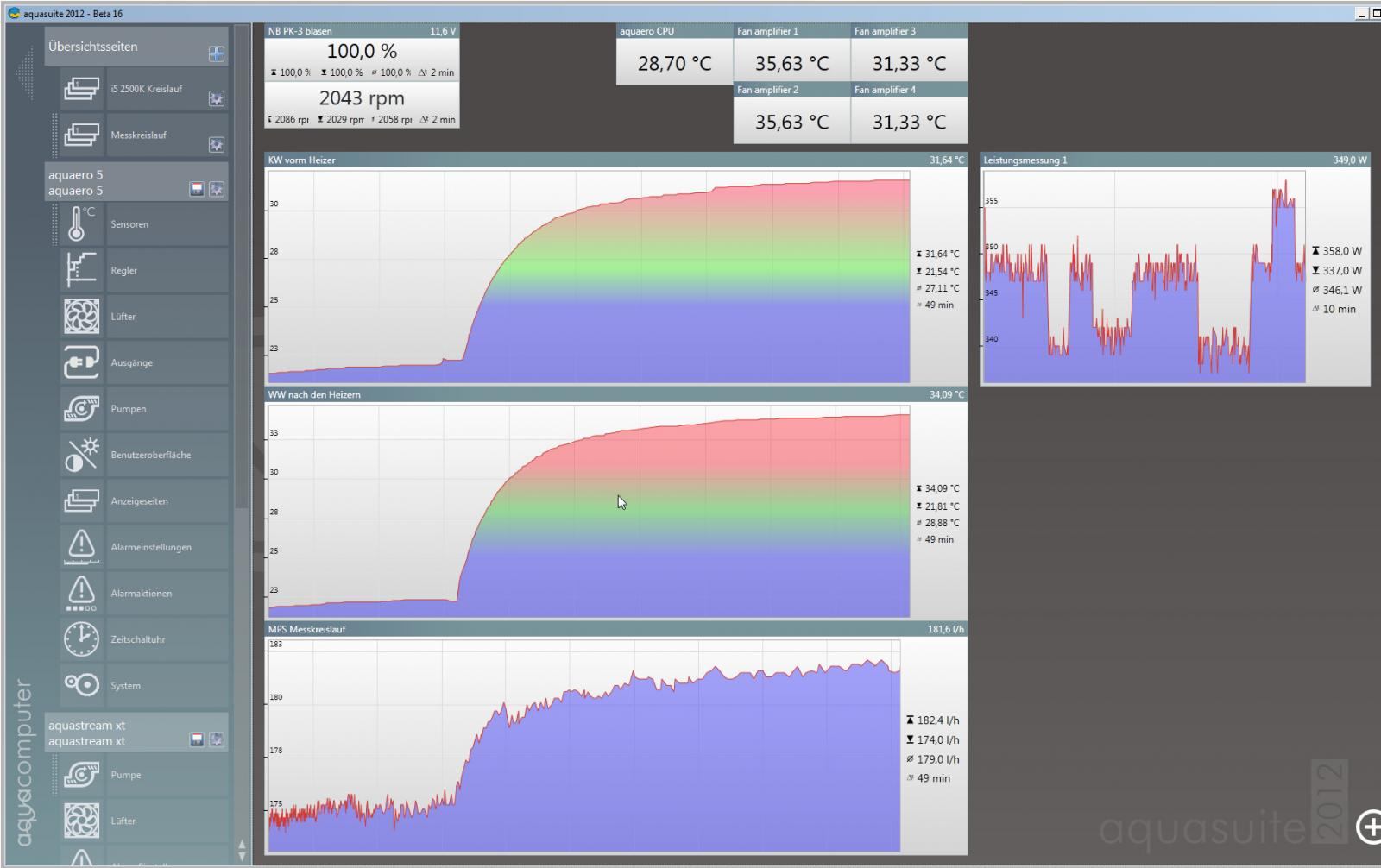Open aquastream xt Lüfter fan icon

coord(81,821)
